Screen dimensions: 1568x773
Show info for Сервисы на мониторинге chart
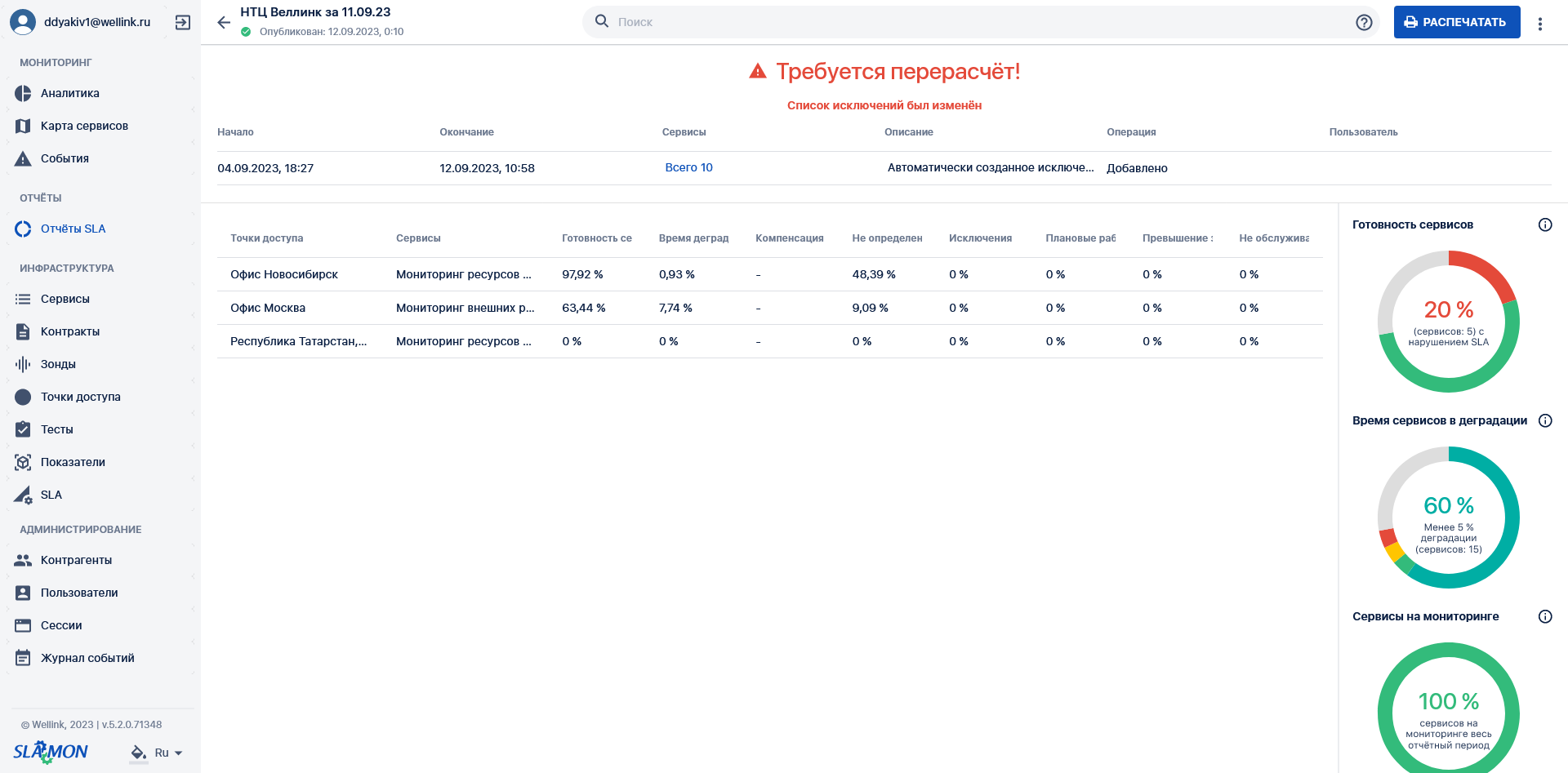point(1545,616)
